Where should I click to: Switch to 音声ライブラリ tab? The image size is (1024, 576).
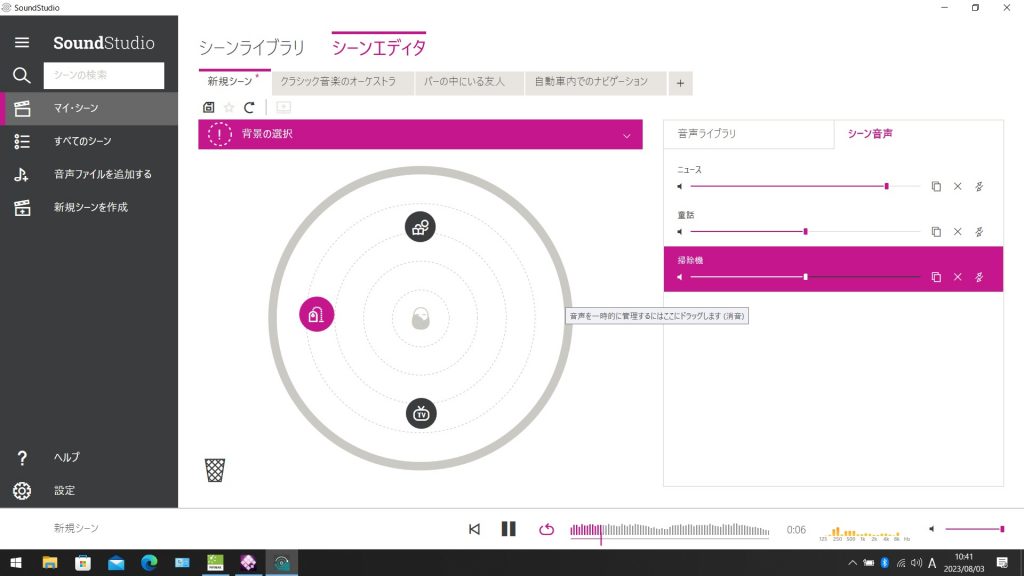pyautogui.click(x=748, y=133)
